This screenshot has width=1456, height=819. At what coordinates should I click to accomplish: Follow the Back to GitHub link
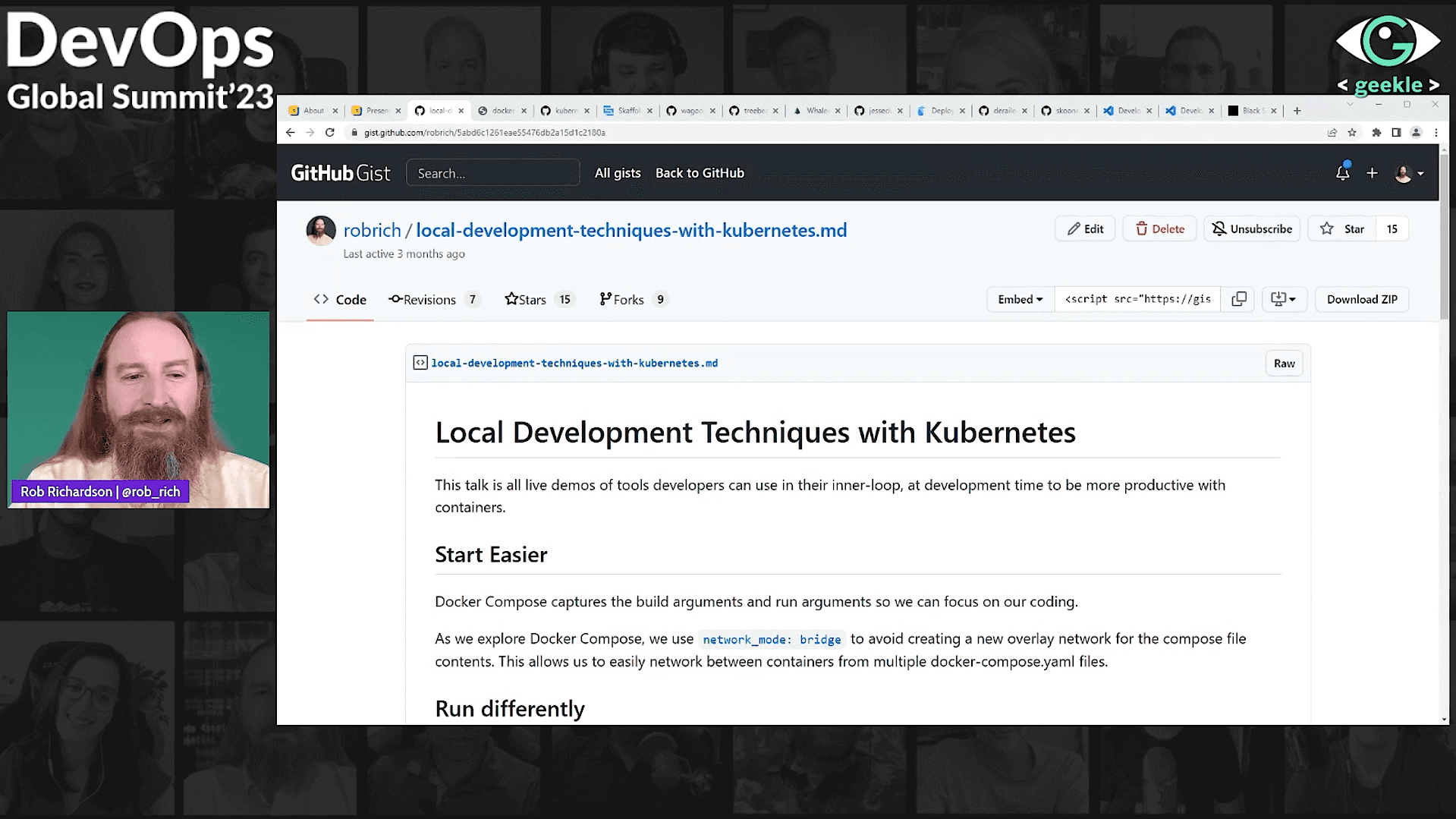pos(700,173)
